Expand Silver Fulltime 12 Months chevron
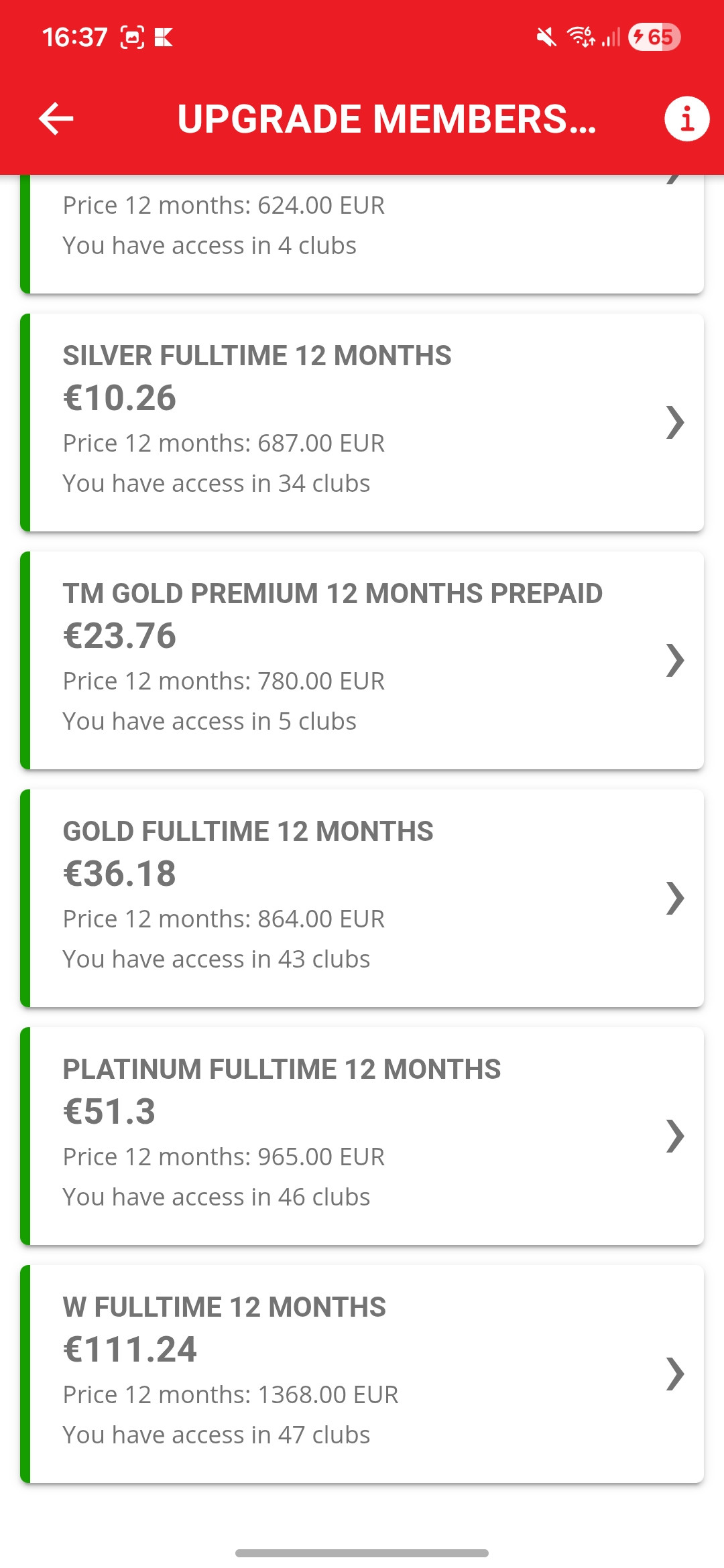 tap(675, 422)
